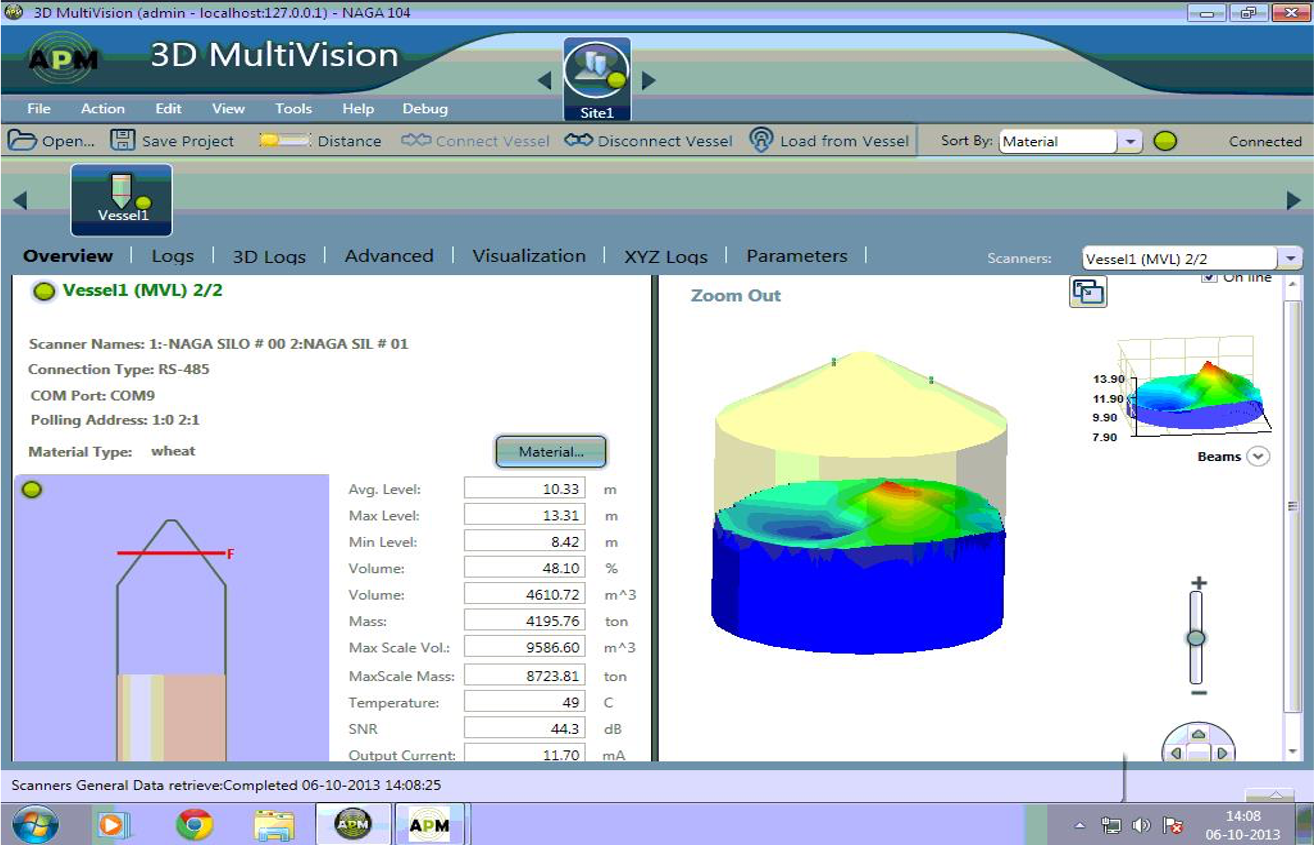Switch to the Advanced tab
The image size is (1314, 845).
coord(389,256)
